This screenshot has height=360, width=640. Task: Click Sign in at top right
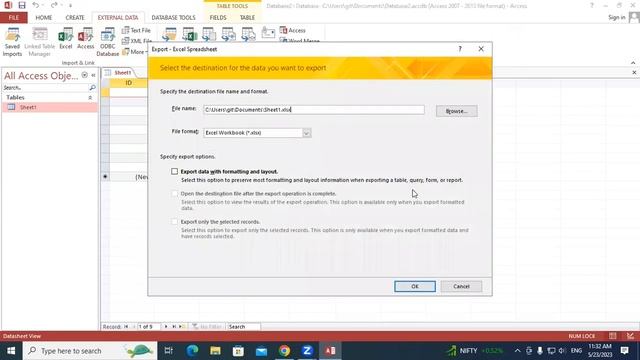(616, 18)
